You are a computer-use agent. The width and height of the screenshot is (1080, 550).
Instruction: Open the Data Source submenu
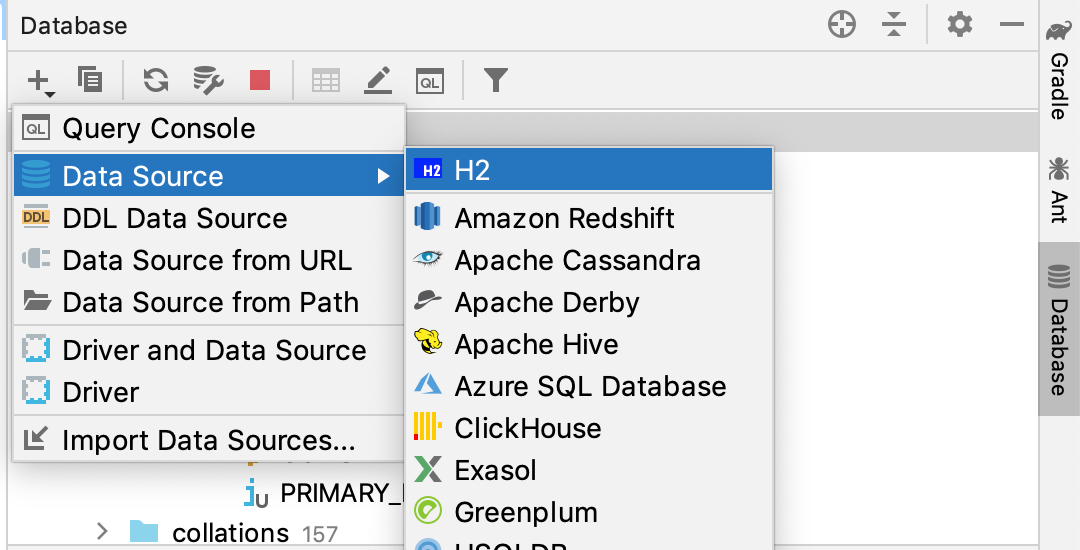209,176
